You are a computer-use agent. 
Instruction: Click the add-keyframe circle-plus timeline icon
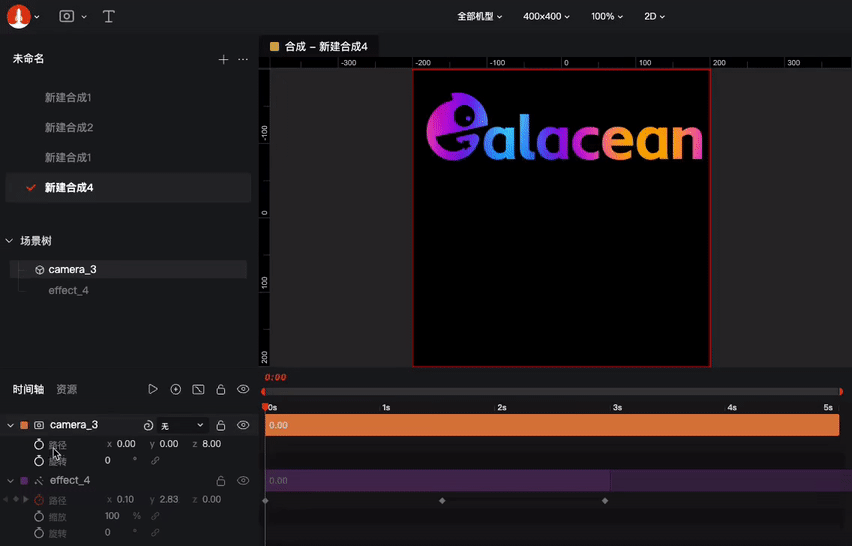176,389
